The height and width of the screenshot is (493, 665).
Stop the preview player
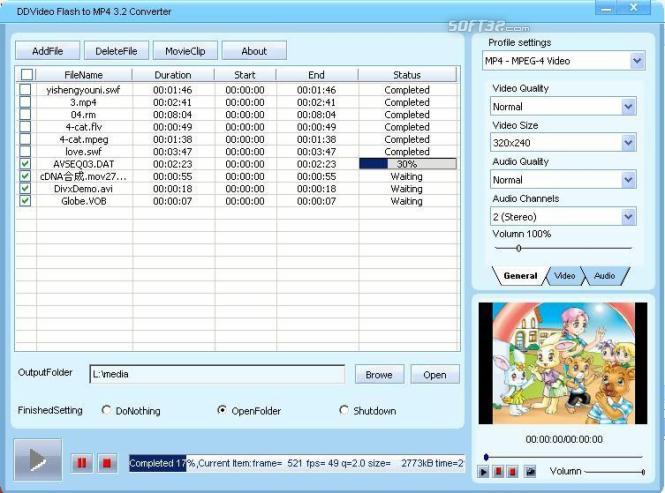pos(512,471)
